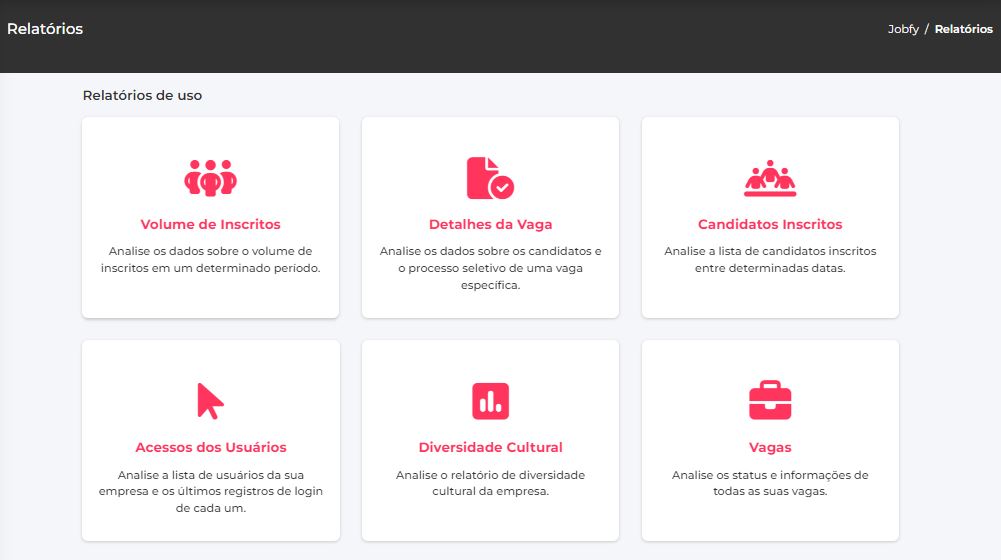Click the document checkmark Detalhes da Vaga icon

click(x=490, y=178)
